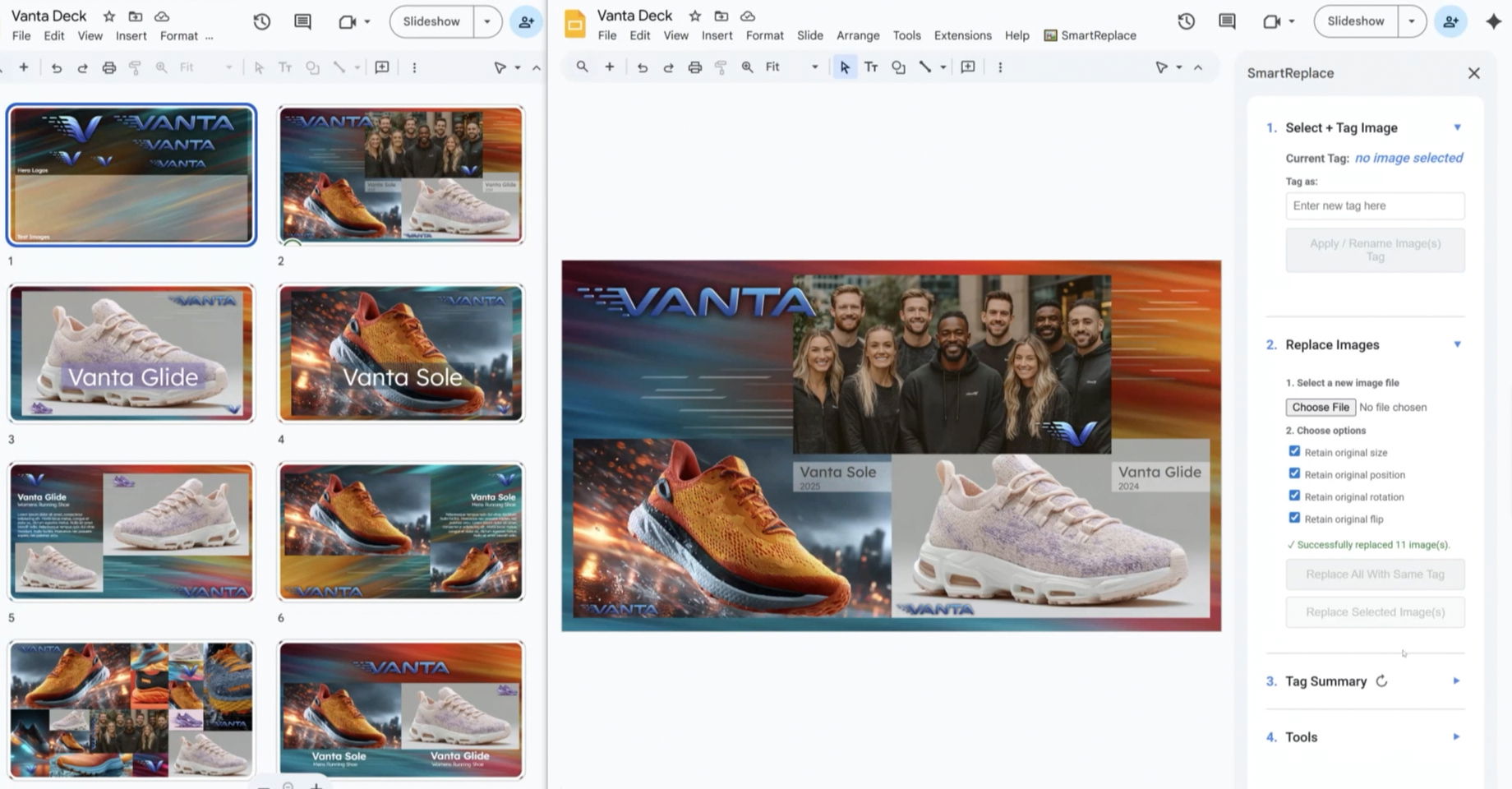Open the Extensions menu

pyautogui.click(x=962, y=35)
